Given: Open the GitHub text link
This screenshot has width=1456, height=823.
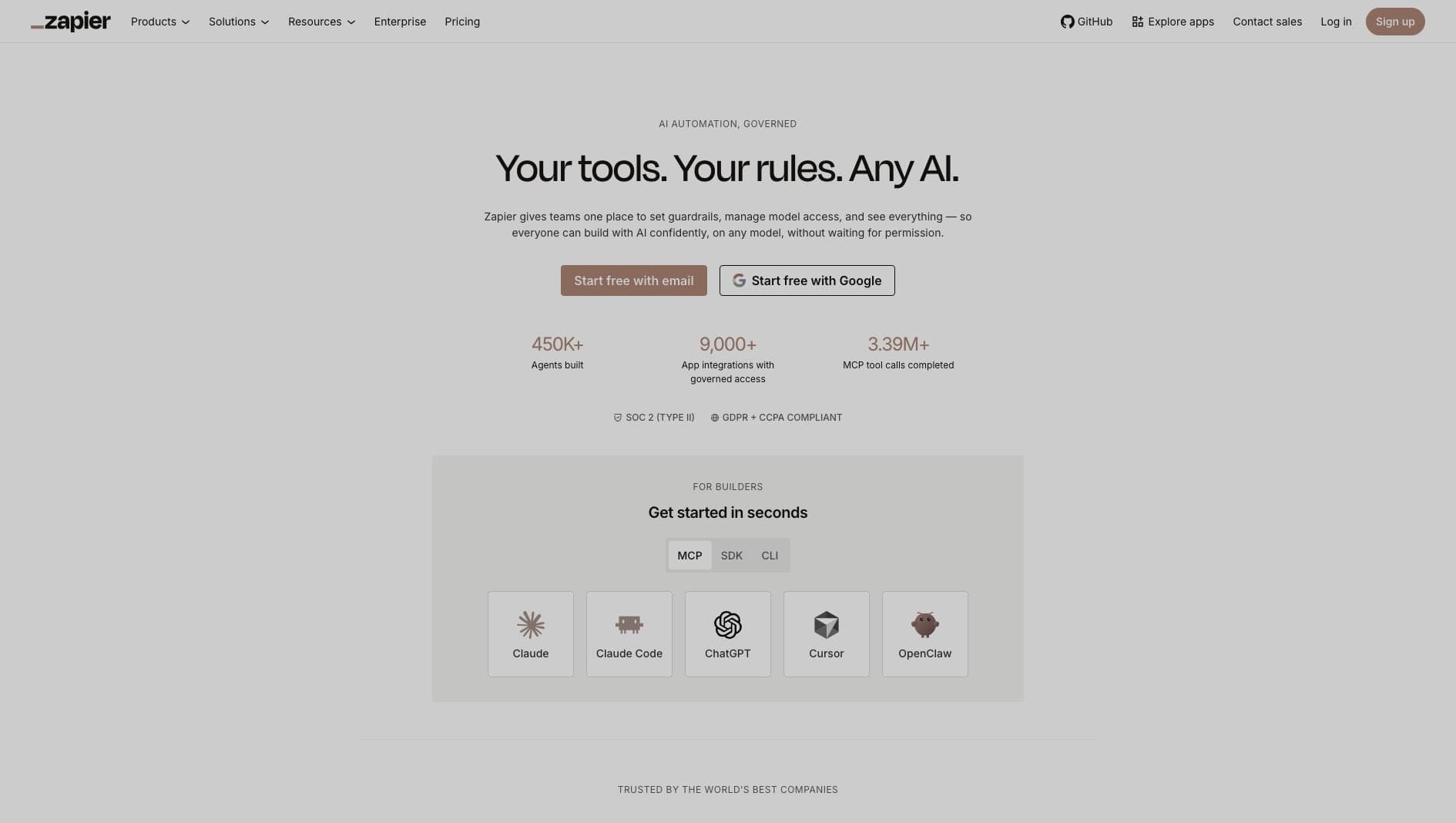Looking at the screenshot, I should (1095, 22).
